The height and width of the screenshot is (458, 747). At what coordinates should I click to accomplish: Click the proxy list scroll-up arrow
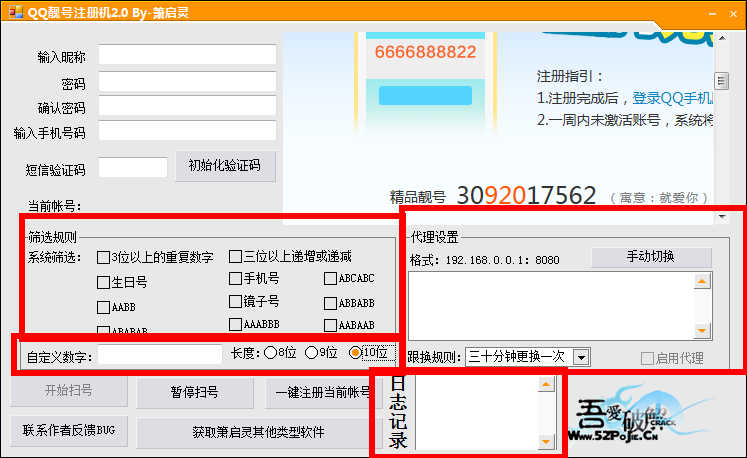pyautogui.click(x=702, y=282)
